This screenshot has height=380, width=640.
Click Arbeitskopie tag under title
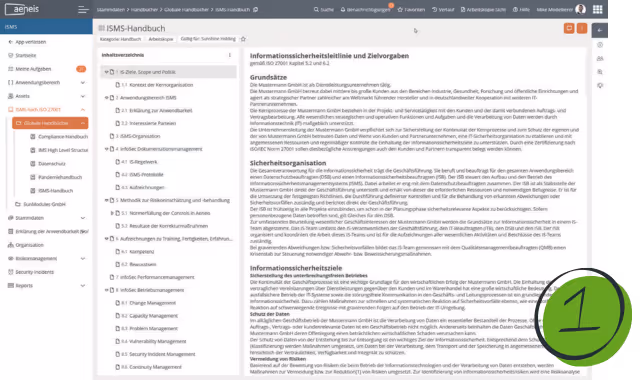coord(161,39)
